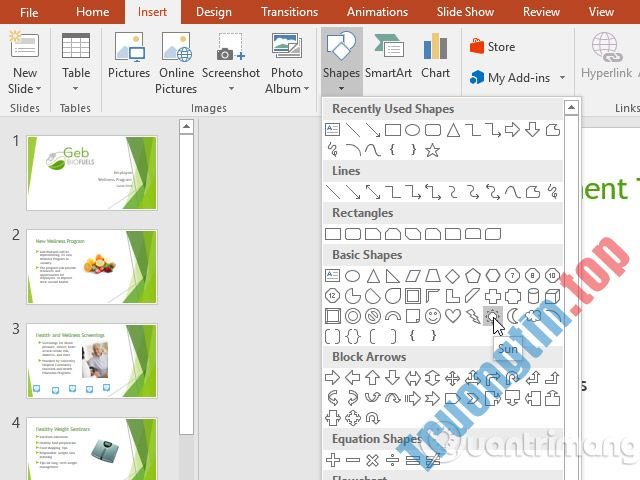Image resolution: width=640 pixels, height=480 pixels.
Task: Switch to the Design tab
Action: (213, 12)
